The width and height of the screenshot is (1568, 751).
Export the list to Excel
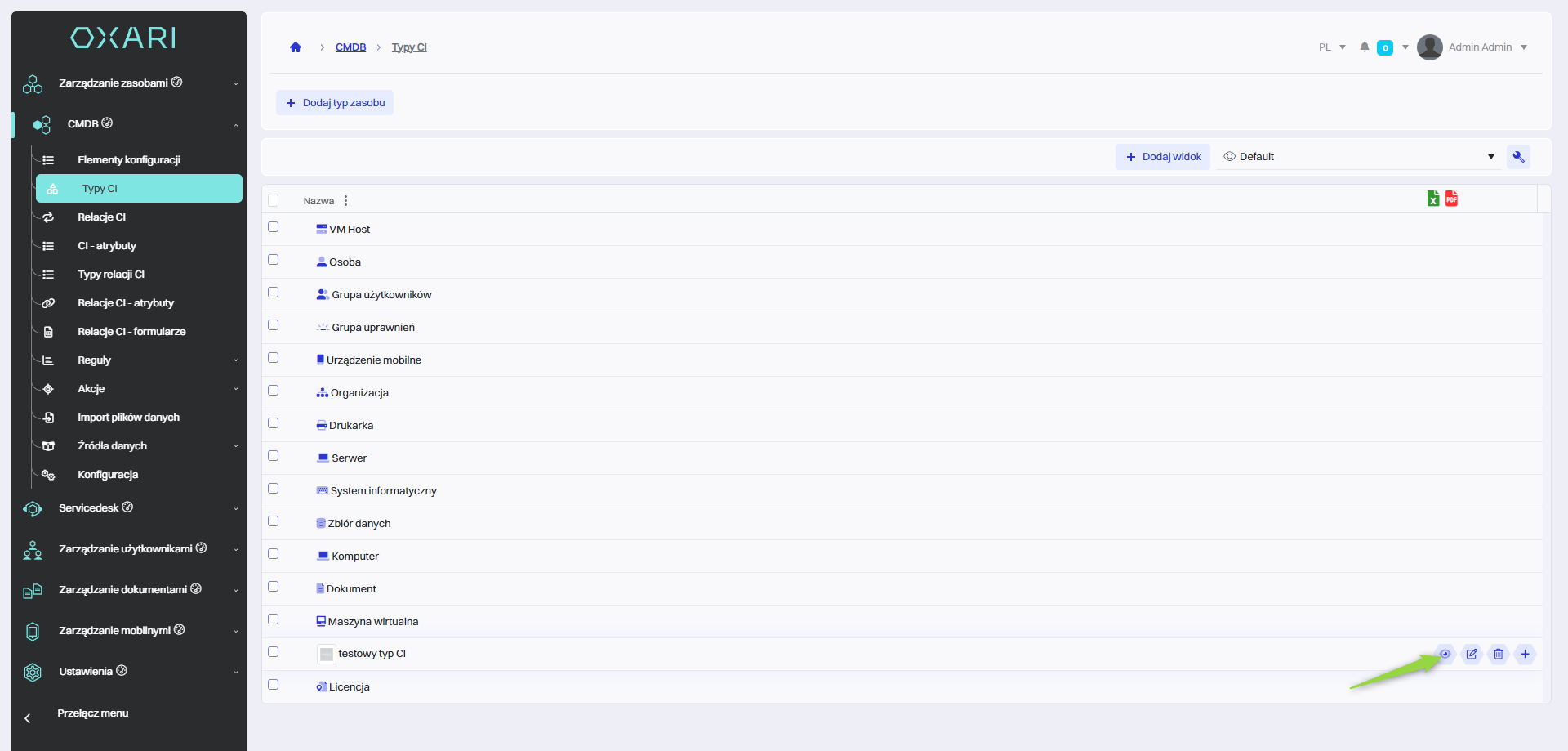pyautogui.click(x=1433, y=199)
